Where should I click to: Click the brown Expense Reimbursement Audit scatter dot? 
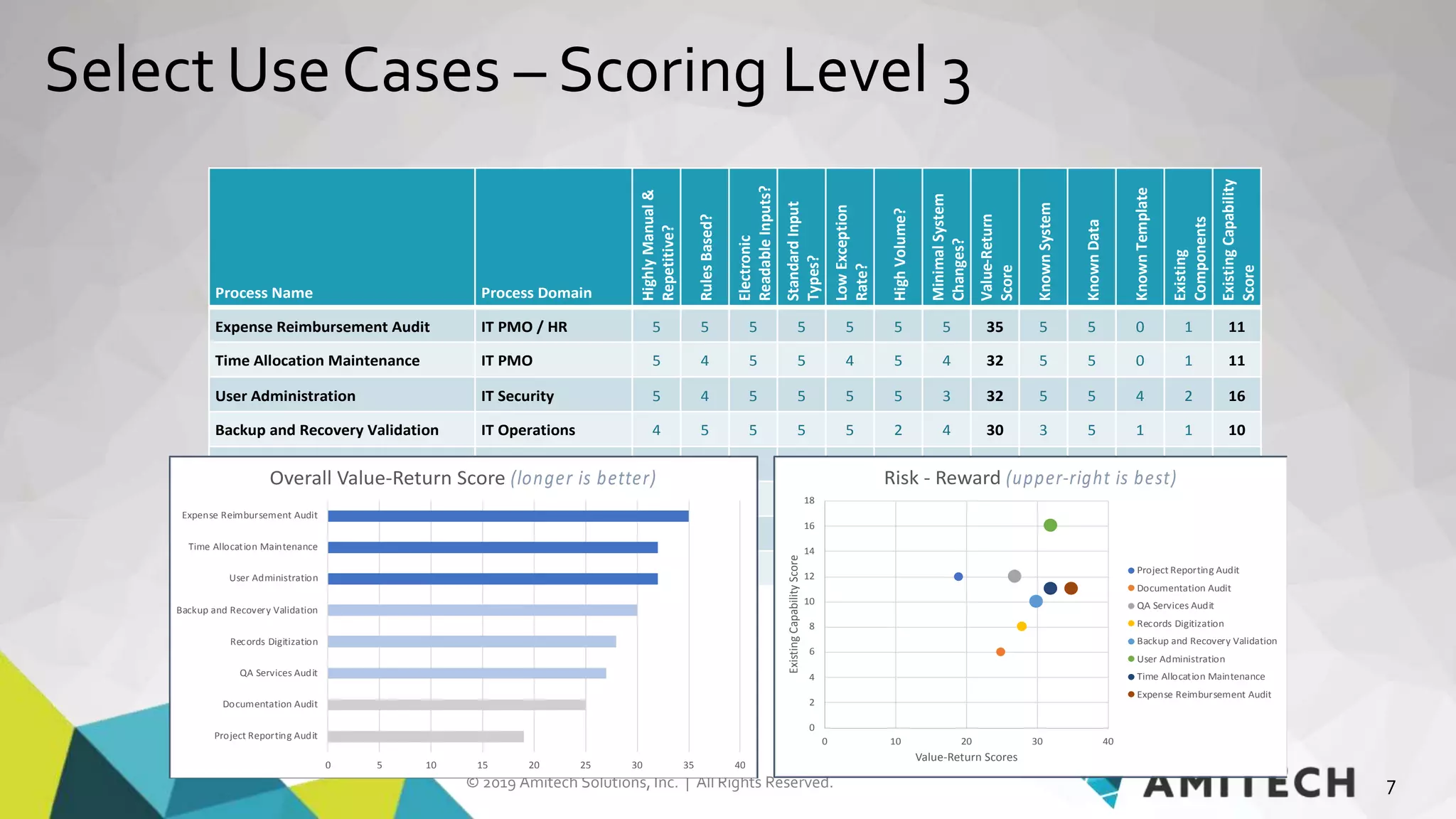click(x=1071, y=588)
